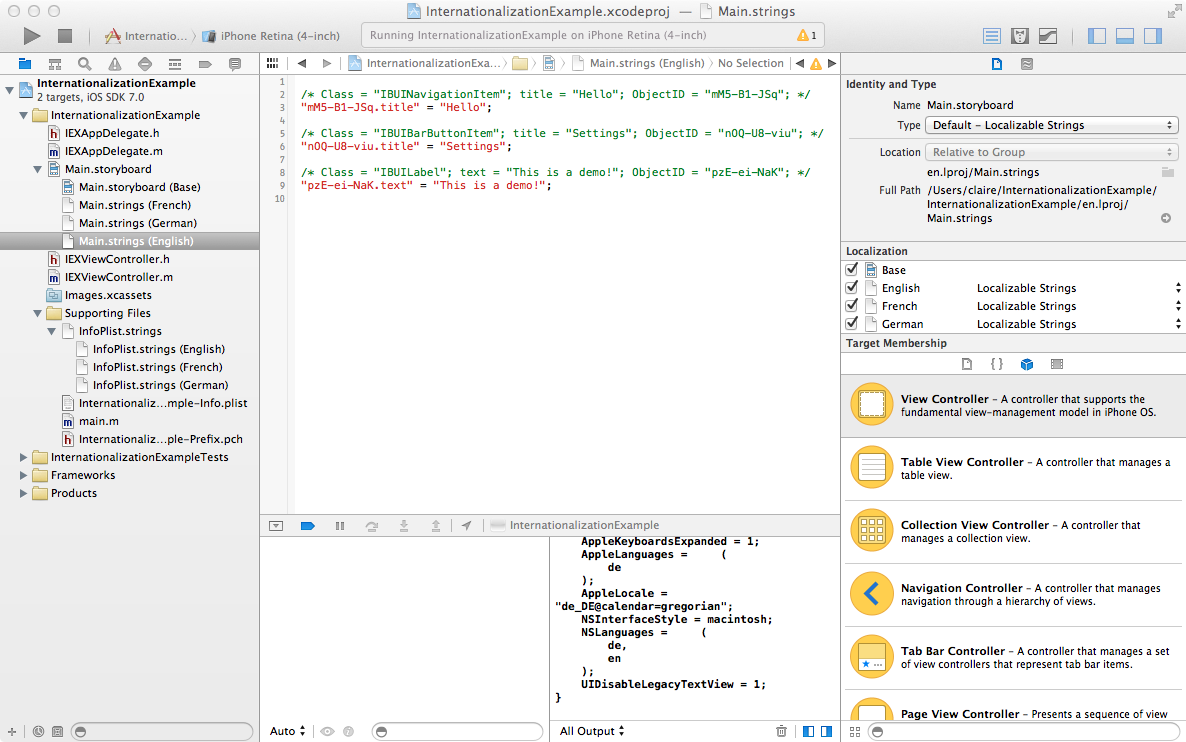Stop the running app with Stop button
This screenshot has width=1186, height=742.
65,36
